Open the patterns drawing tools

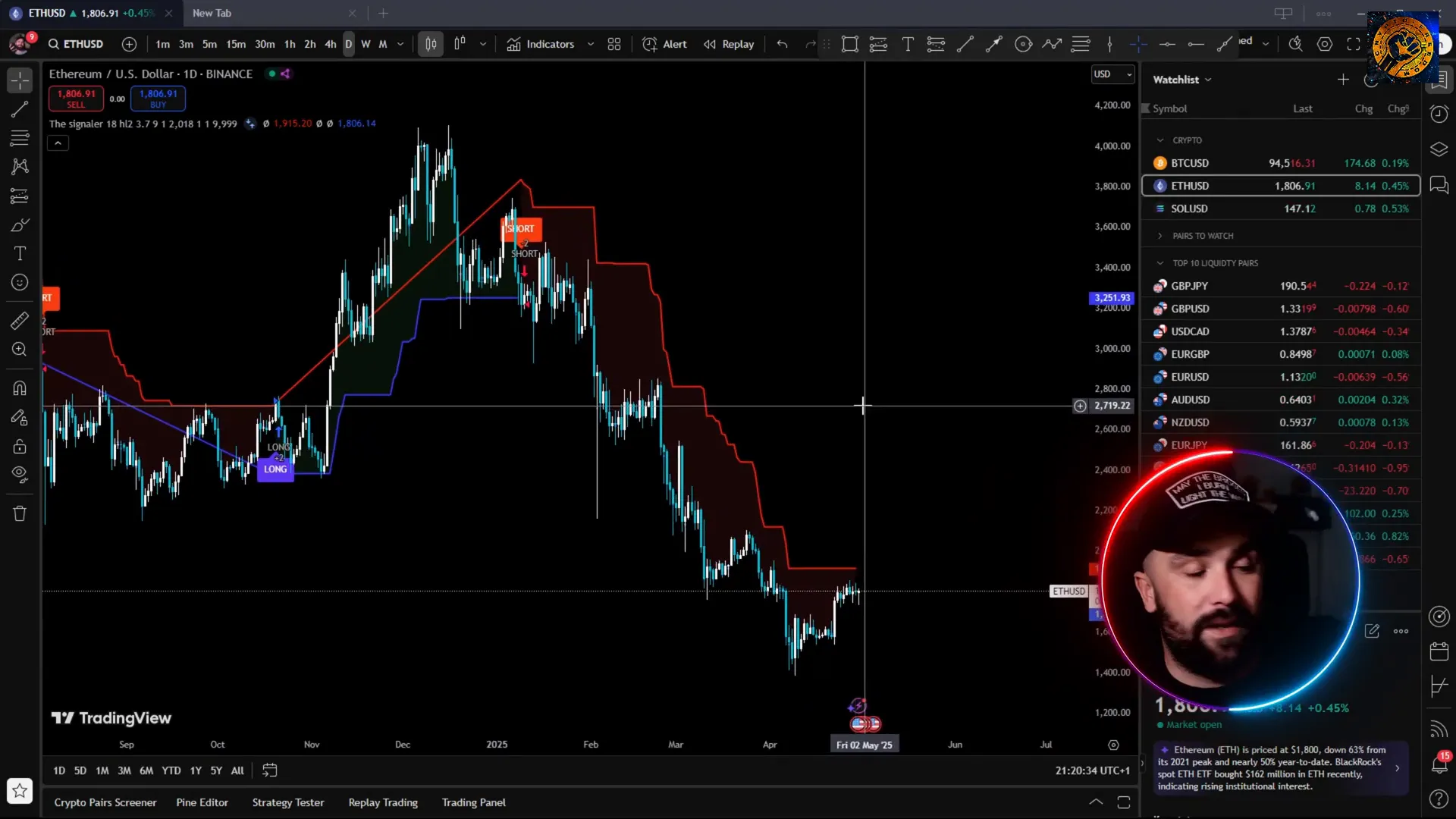click(20, 167)
